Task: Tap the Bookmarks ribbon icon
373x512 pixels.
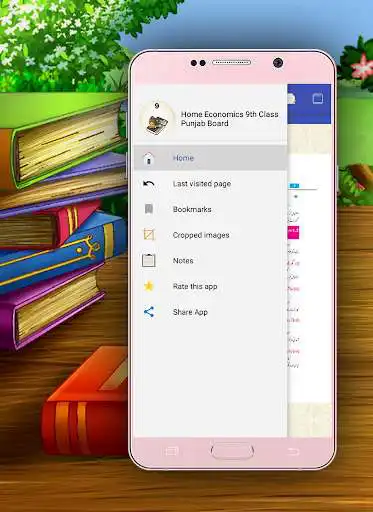Action: pyautogui.click(x=149, y=209)
